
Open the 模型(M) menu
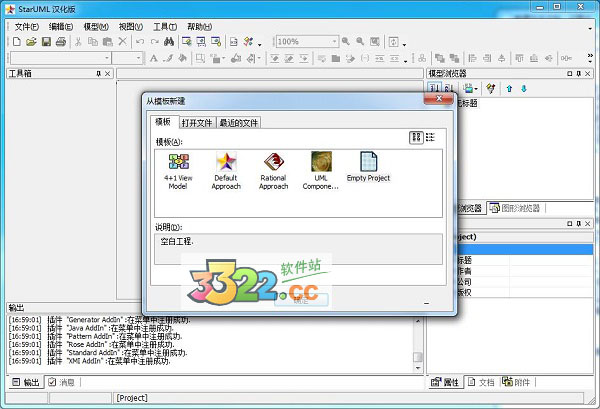click(96, 27)
